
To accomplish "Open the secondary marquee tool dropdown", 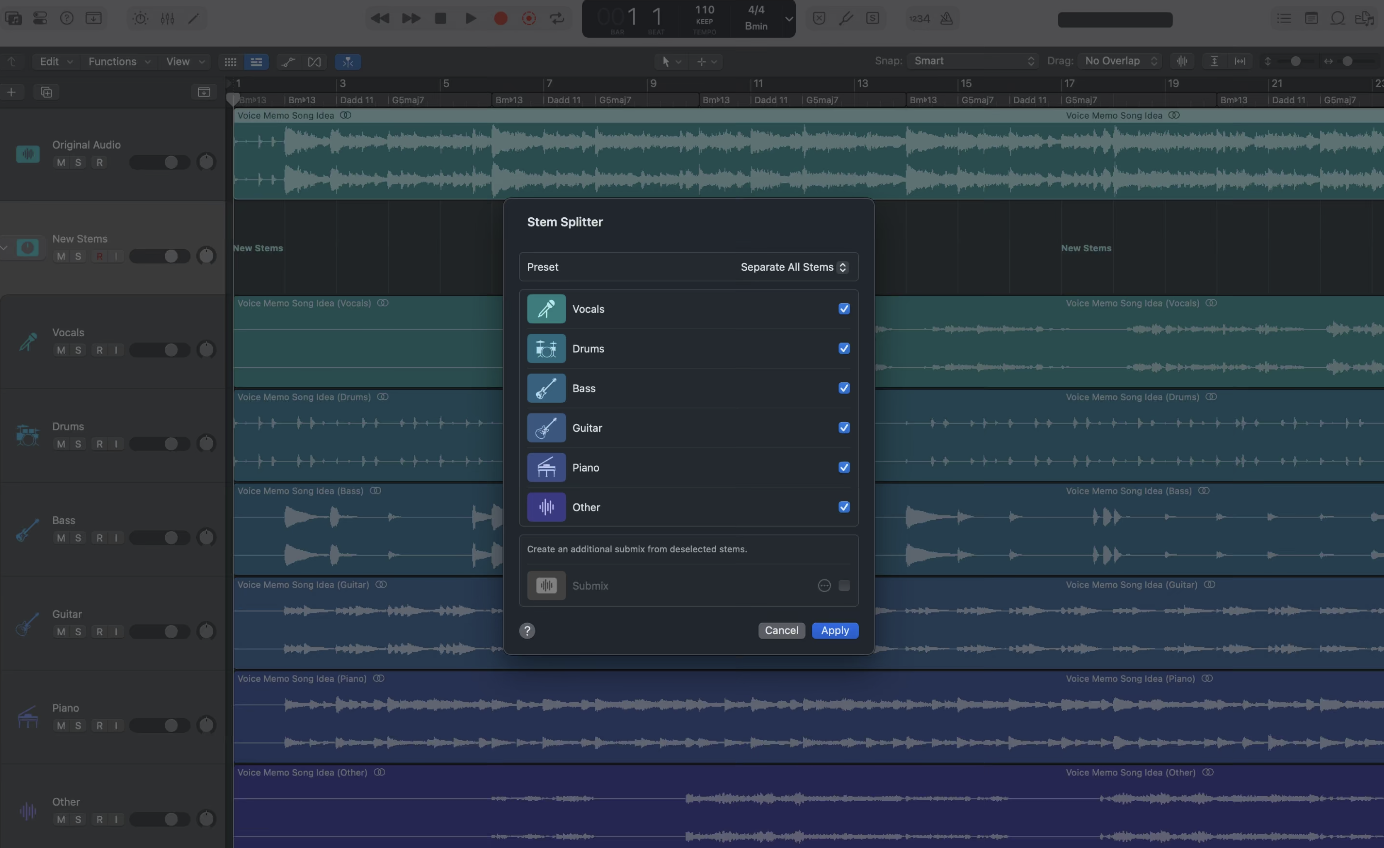I will (706, 61).
